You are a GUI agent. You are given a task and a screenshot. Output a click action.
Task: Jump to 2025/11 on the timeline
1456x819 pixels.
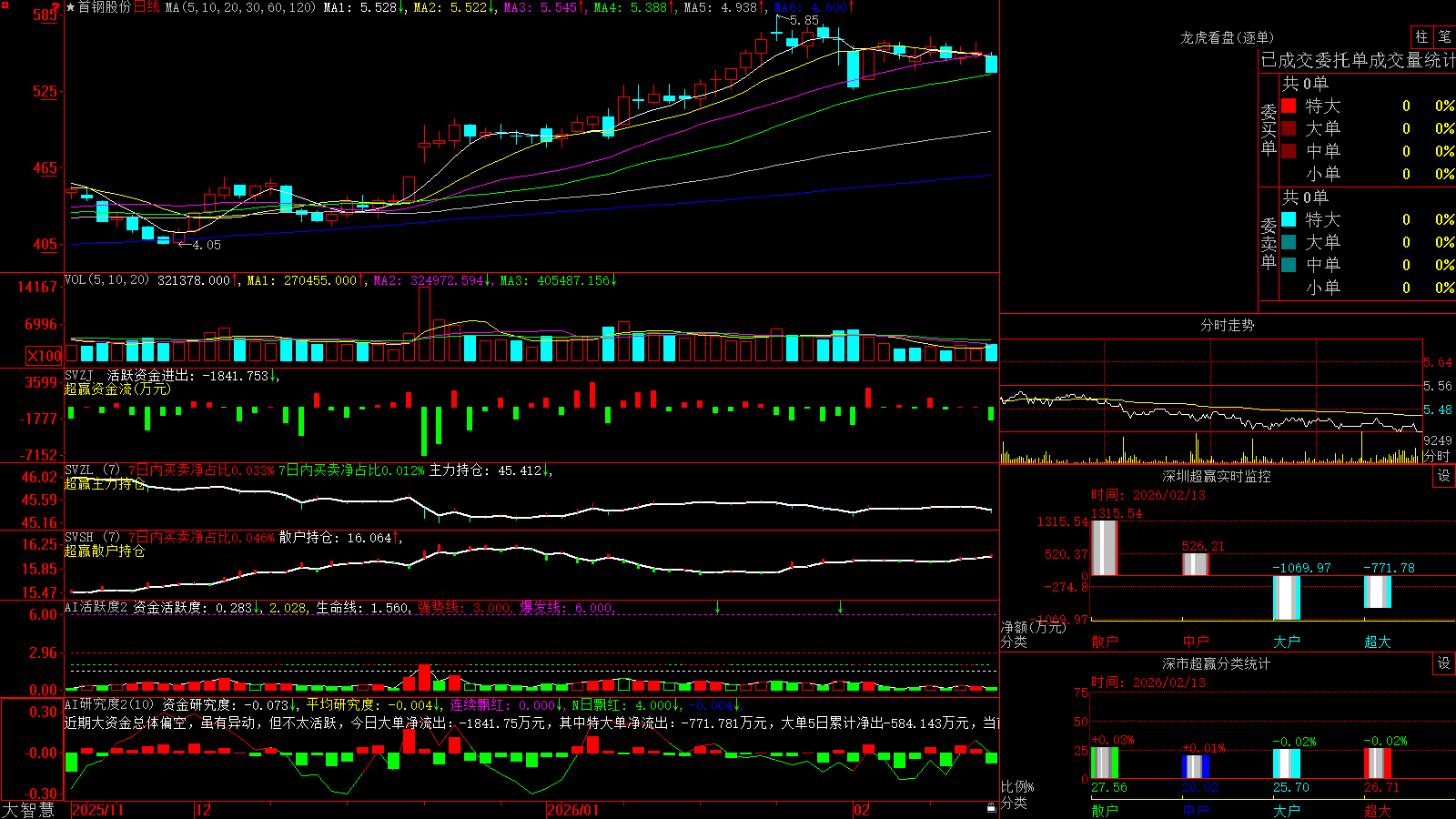98,810
